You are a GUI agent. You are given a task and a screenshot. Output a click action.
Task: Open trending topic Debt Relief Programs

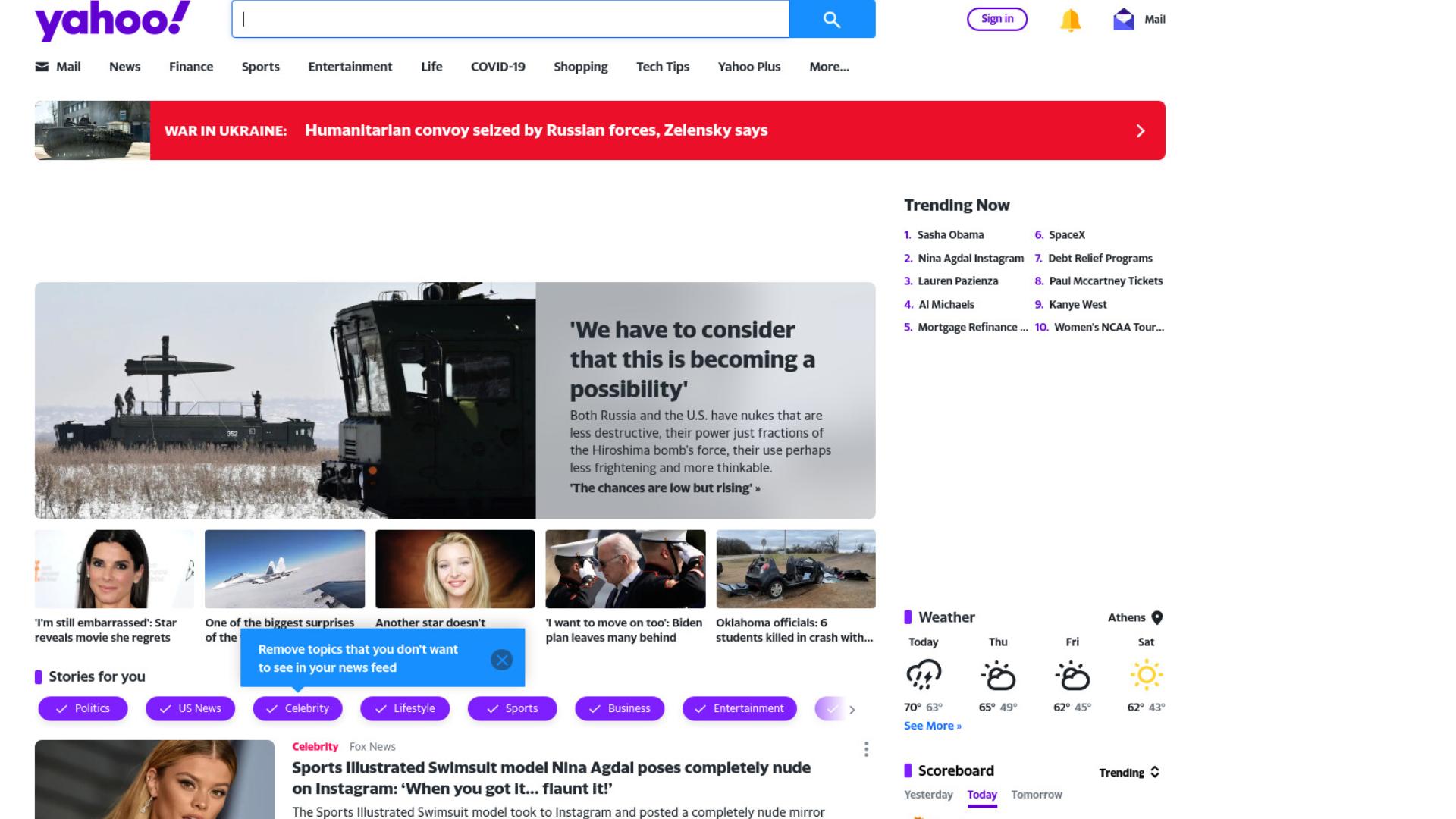click(x=1100, y=259)
